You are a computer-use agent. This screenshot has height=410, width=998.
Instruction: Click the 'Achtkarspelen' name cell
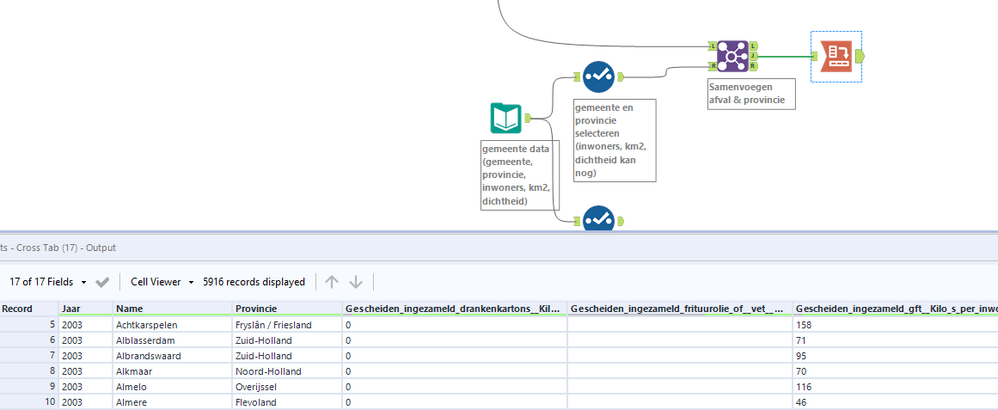click(172, 325)
